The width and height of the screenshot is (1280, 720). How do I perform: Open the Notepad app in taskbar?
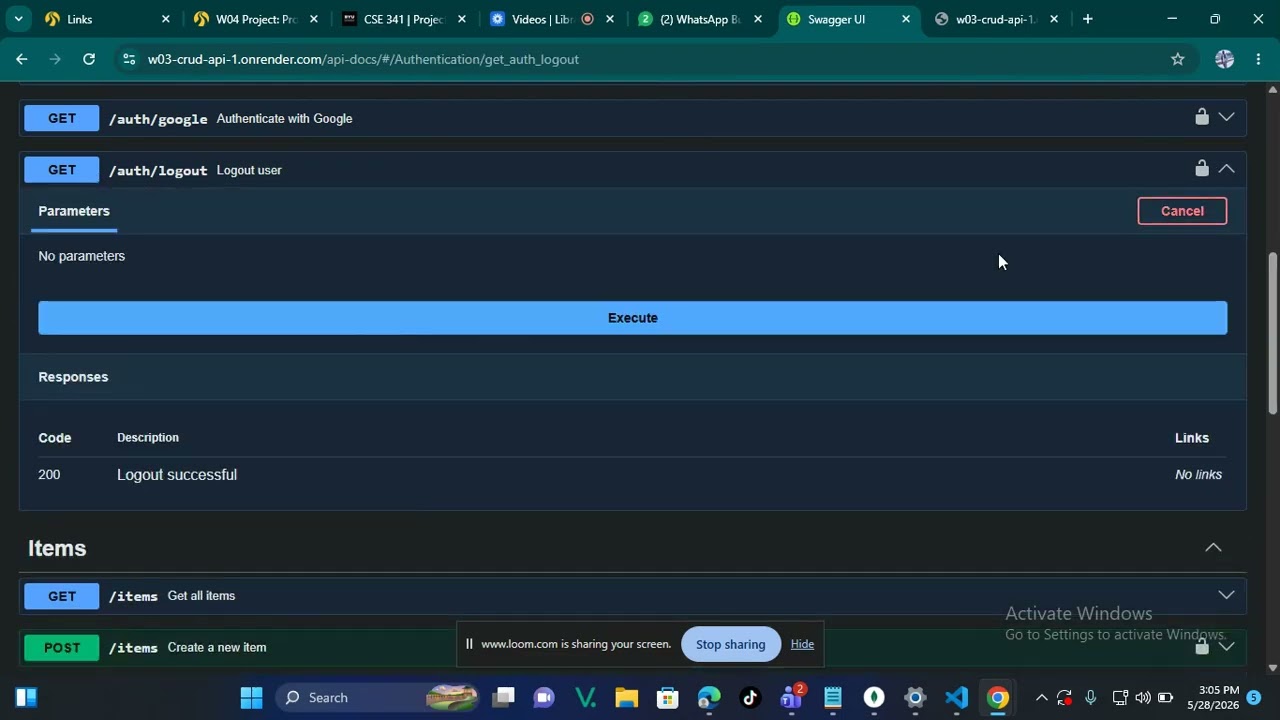tap(832, 697)
